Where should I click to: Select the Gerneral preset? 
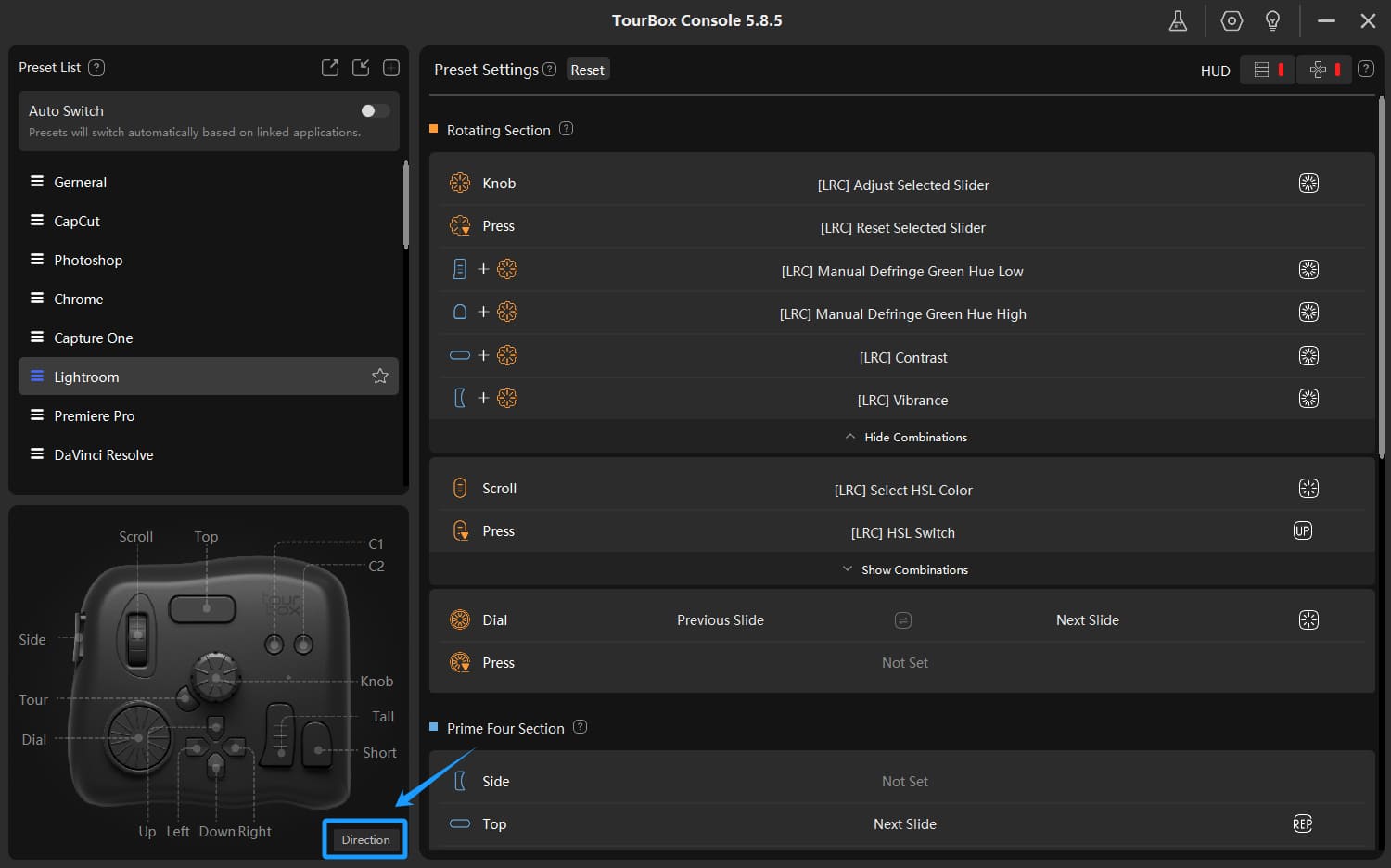pos(209,182)
